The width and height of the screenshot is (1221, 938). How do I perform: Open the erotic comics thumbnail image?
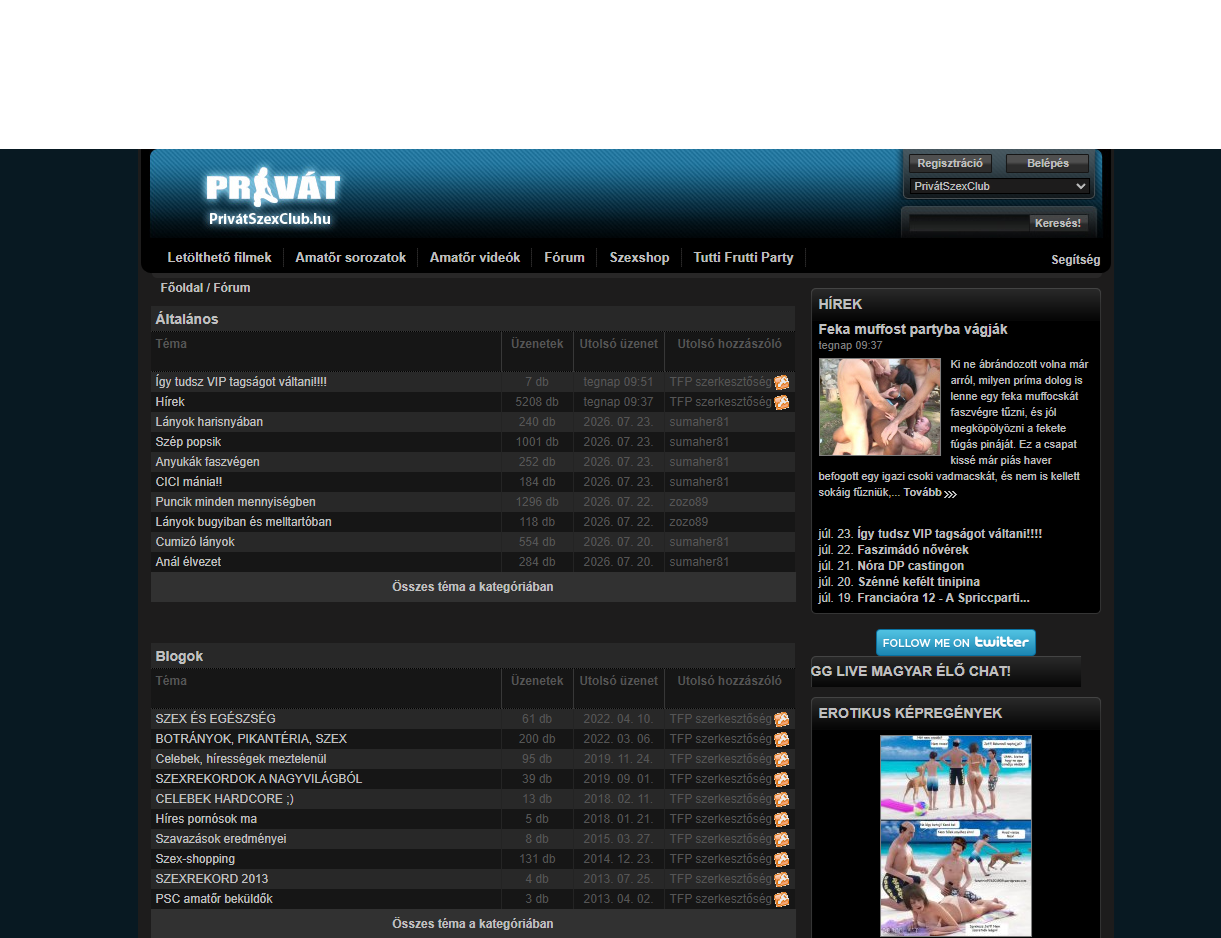click(956, 836)
